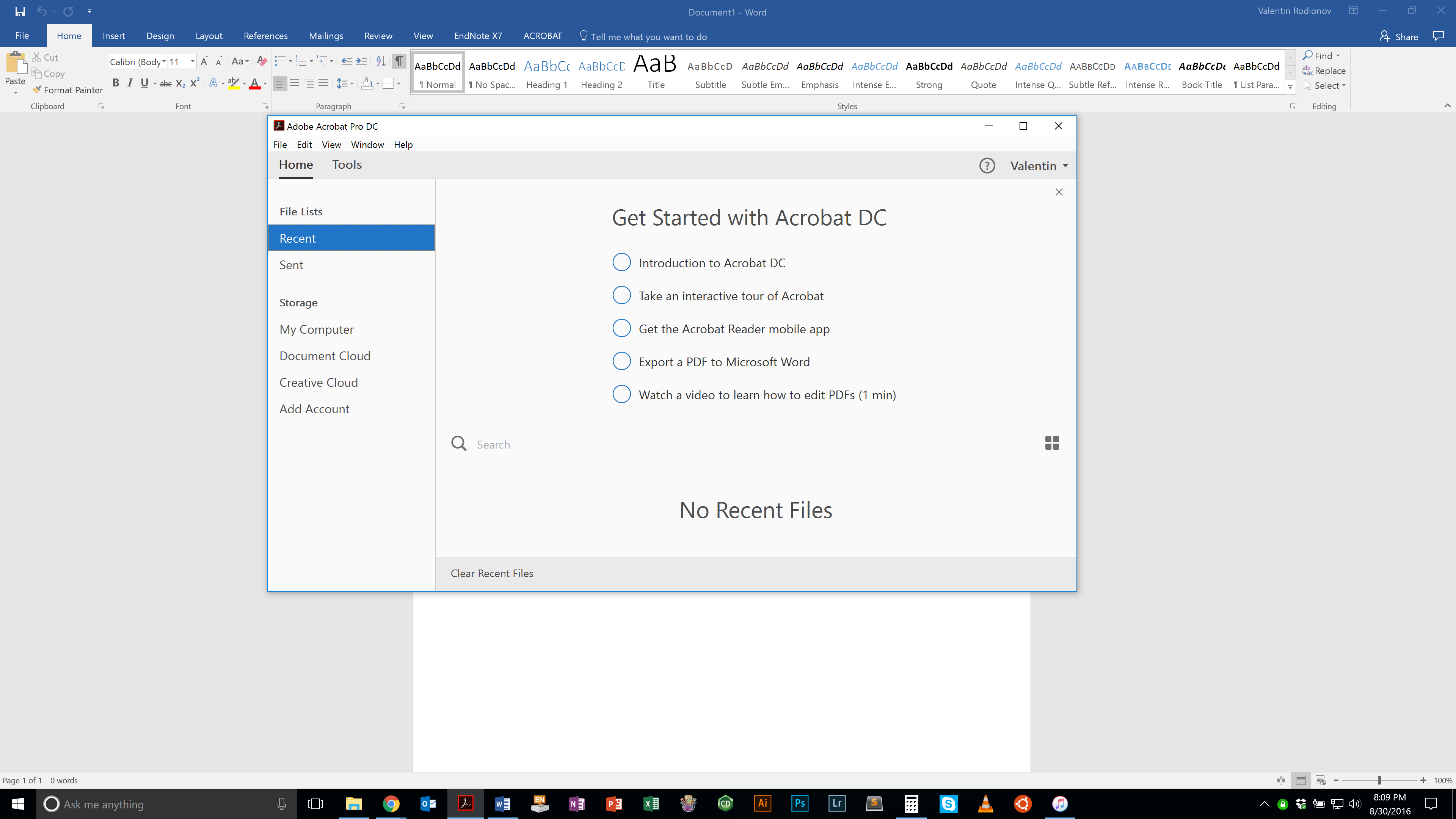Click the Sort paragraph icon in ribbon
Image resolution: width=1456 pixels, height=819 pixels.
click(x=380, y=61)
